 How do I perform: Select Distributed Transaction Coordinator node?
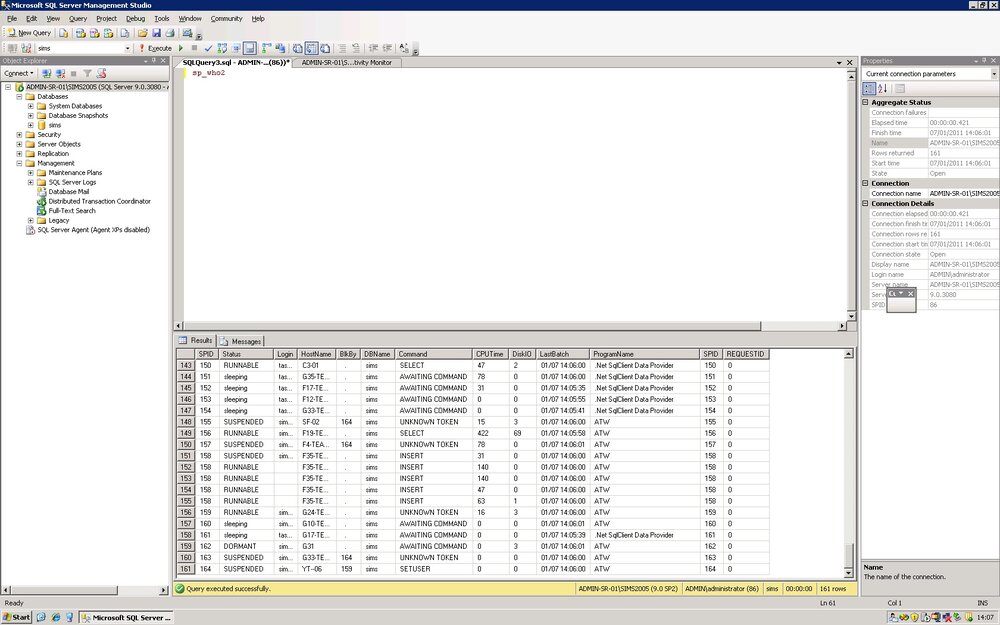(x=99, y=201)
